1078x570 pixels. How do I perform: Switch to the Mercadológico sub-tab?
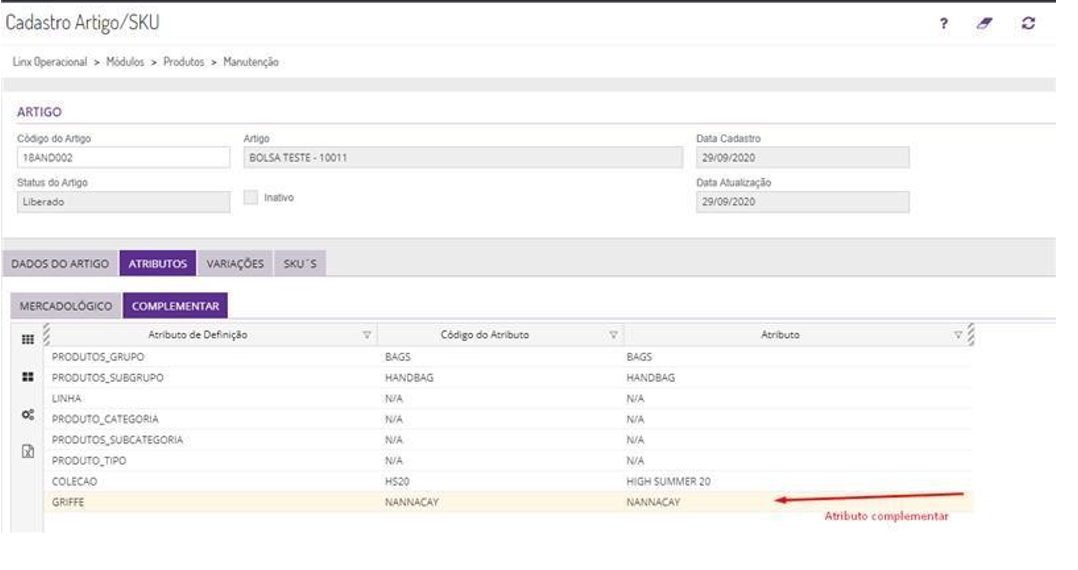[x=67, y=306]
